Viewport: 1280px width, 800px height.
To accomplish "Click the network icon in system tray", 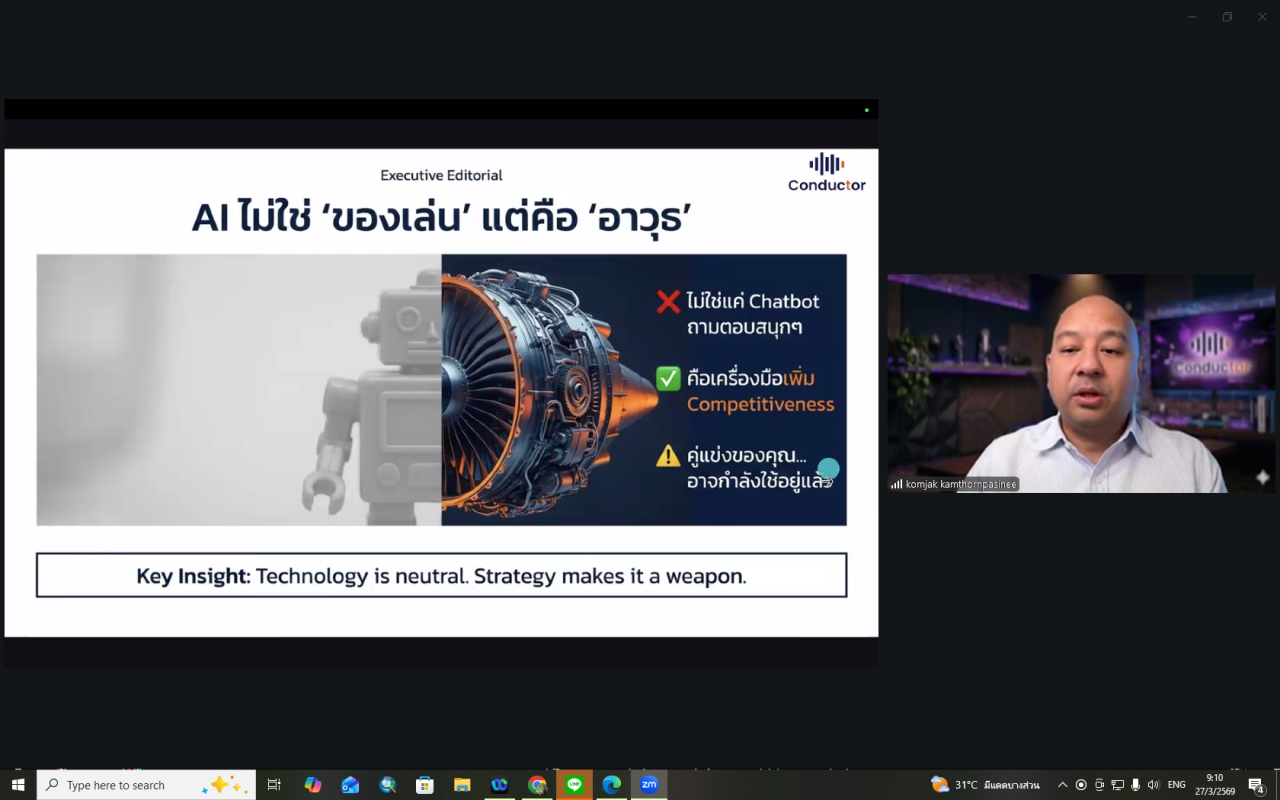I will [1117, 785].
